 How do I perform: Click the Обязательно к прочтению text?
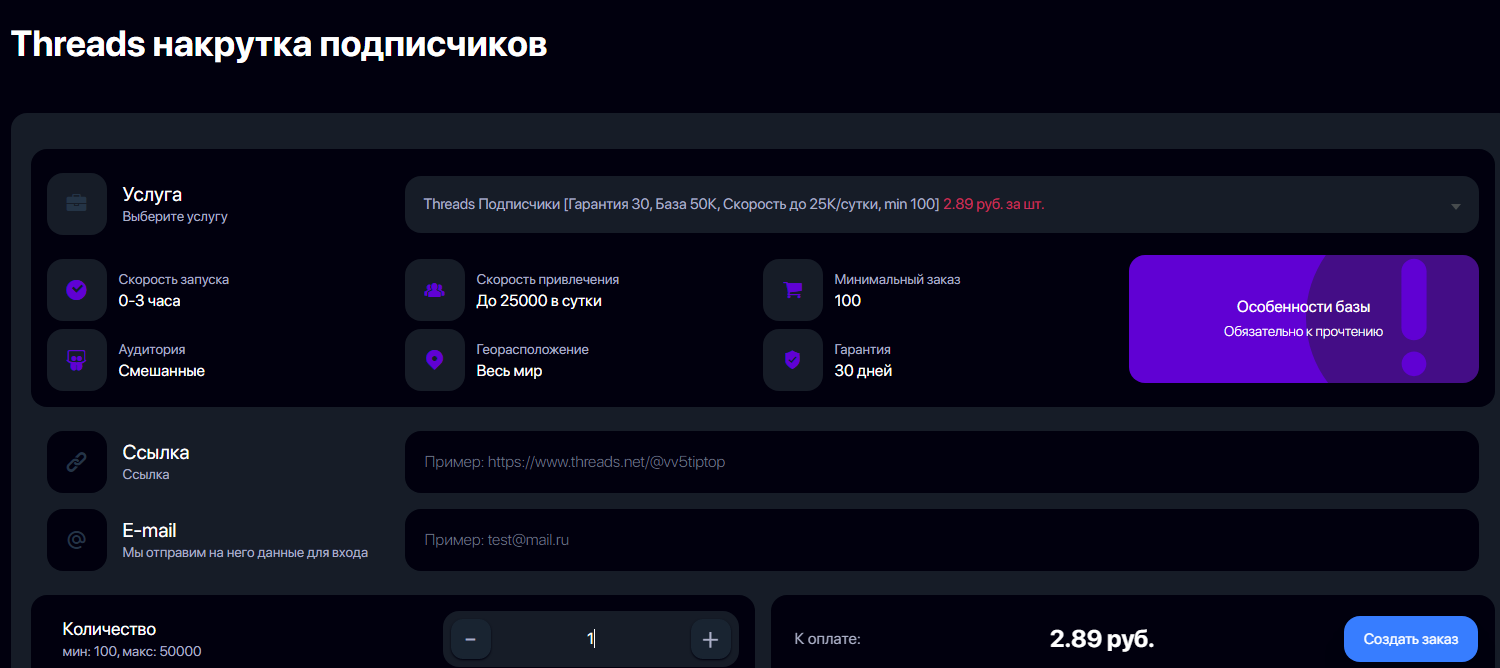(x=1303, y=331)
